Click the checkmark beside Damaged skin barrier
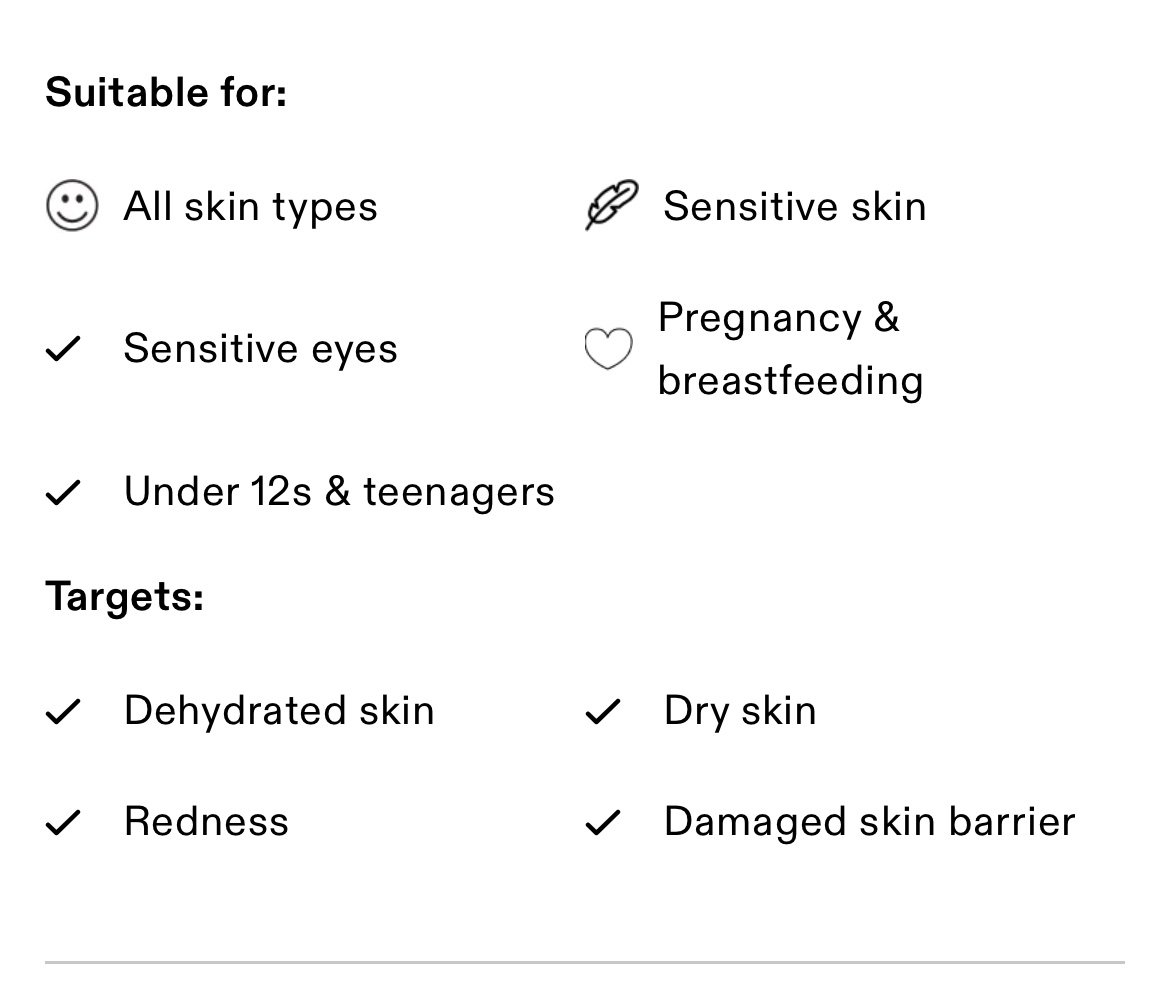This screenshot has width=1170, height=987. [x=603, y=823]
